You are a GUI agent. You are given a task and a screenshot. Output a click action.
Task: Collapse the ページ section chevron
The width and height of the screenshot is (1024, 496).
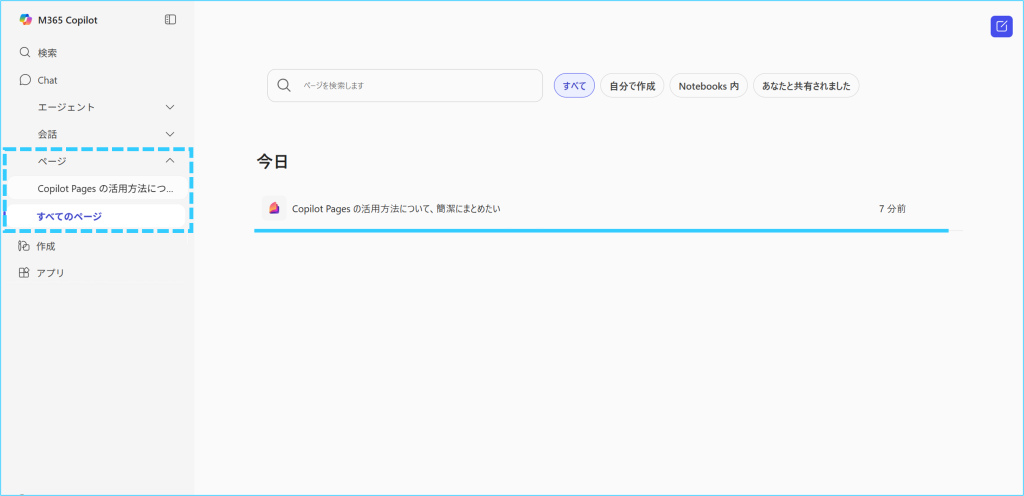tap(170, 161)
